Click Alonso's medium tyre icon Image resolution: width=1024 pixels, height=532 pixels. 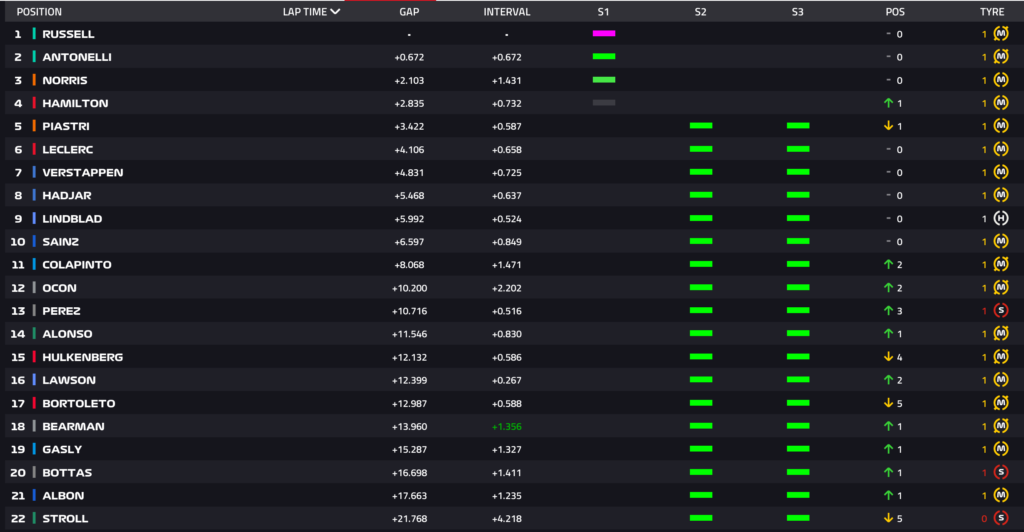(x=1001, y=334)
